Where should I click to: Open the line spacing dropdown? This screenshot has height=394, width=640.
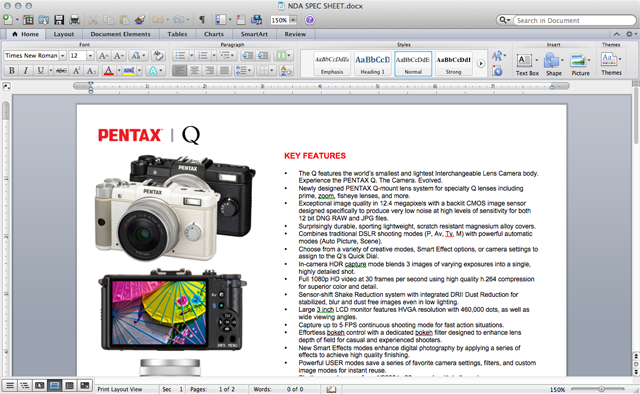244,71
